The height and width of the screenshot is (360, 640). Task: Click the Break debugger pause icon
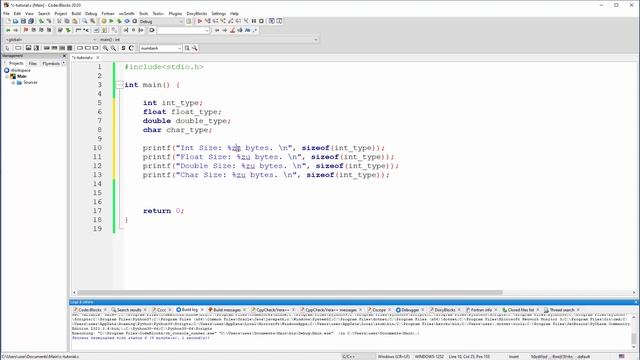[x=254, y=21]
